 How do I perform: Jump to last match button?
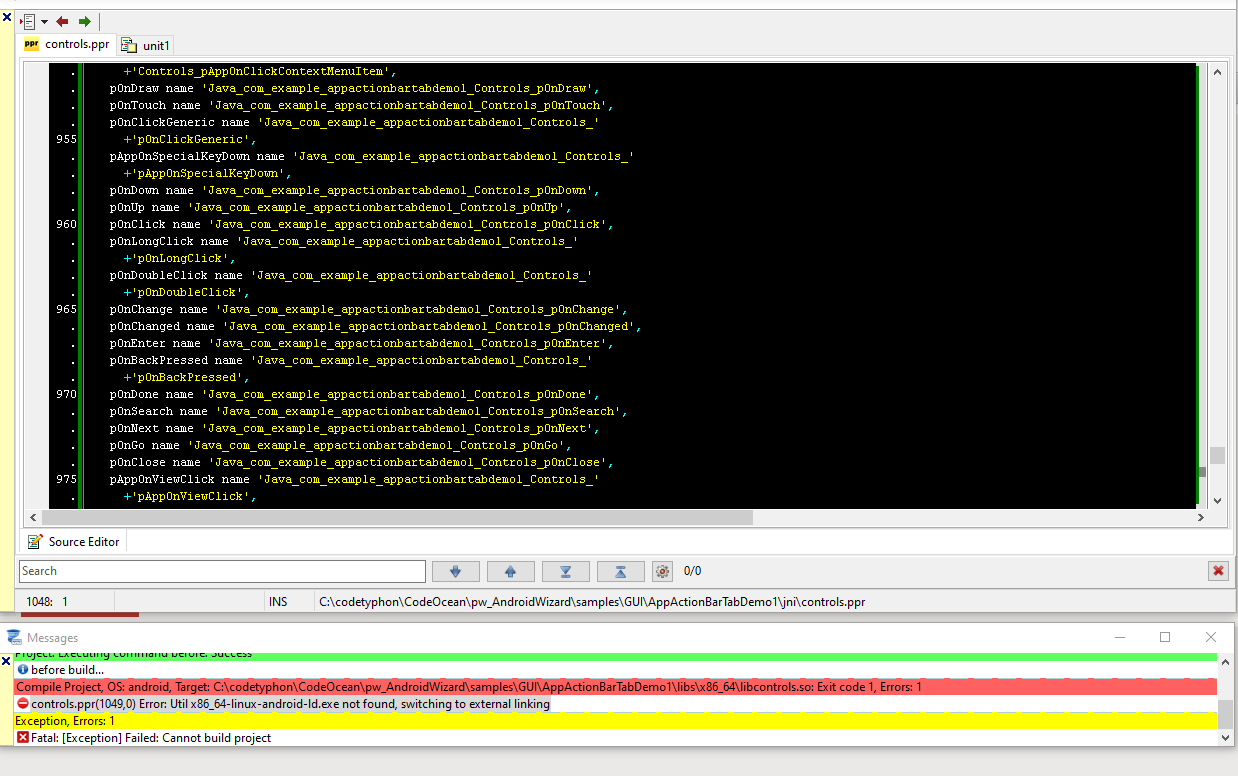tap(566, 571)
